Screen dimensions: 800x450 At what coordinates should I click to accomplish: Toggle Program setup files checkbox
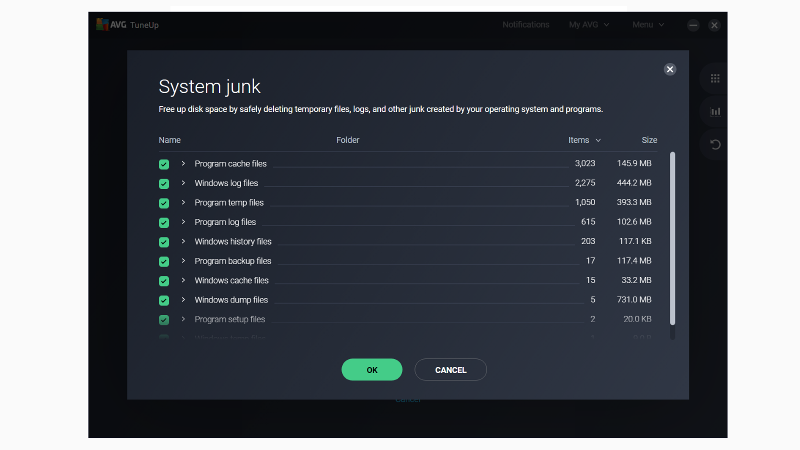point(164,319)
